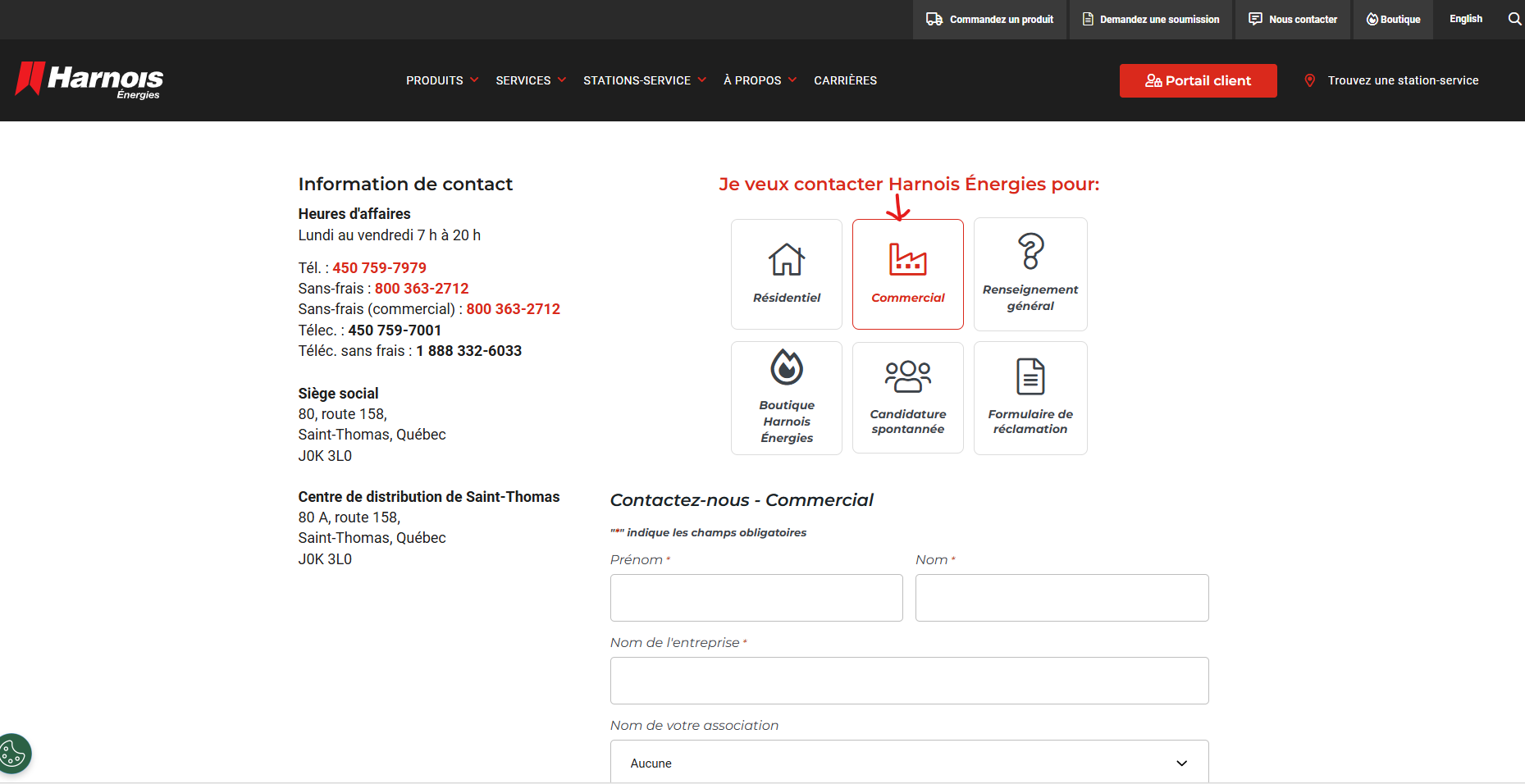This screenshot has width=1525, height=784.
Task: Select the Commercial factory icon
Action: coord(908,260)
